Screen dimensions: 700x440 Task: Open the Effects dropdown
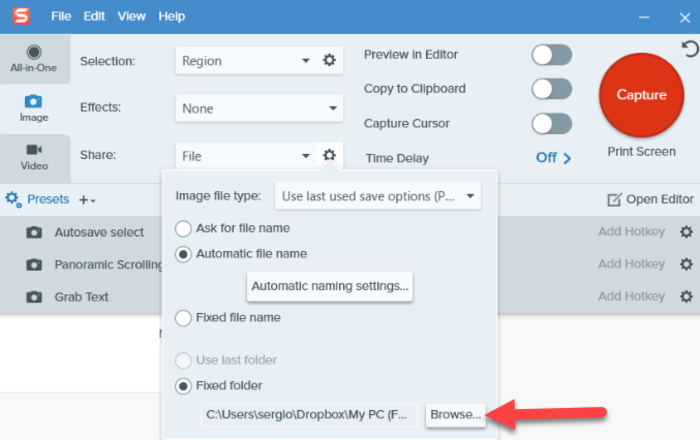[259, 108]
